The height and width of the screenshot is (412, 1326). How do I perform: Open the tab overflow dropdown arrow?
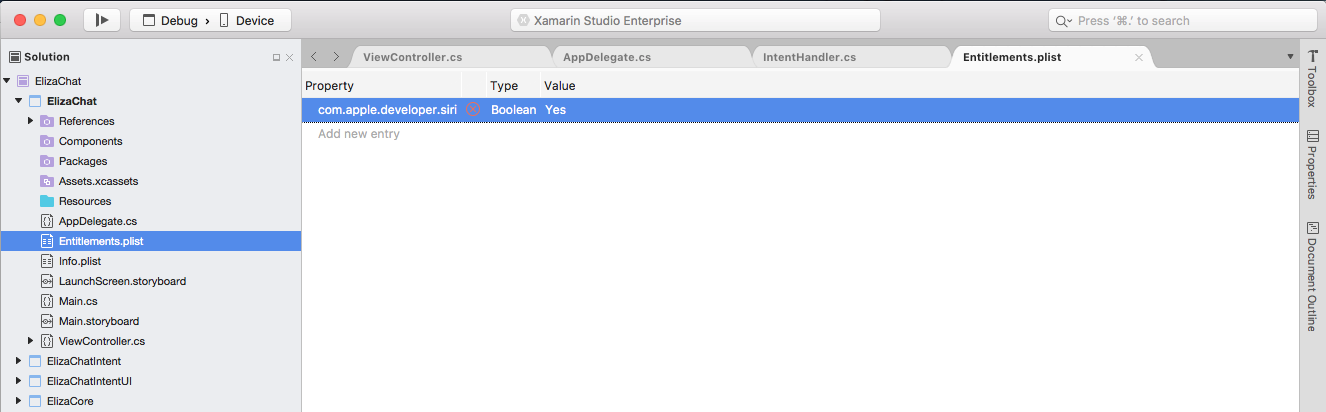(1290, 57)
